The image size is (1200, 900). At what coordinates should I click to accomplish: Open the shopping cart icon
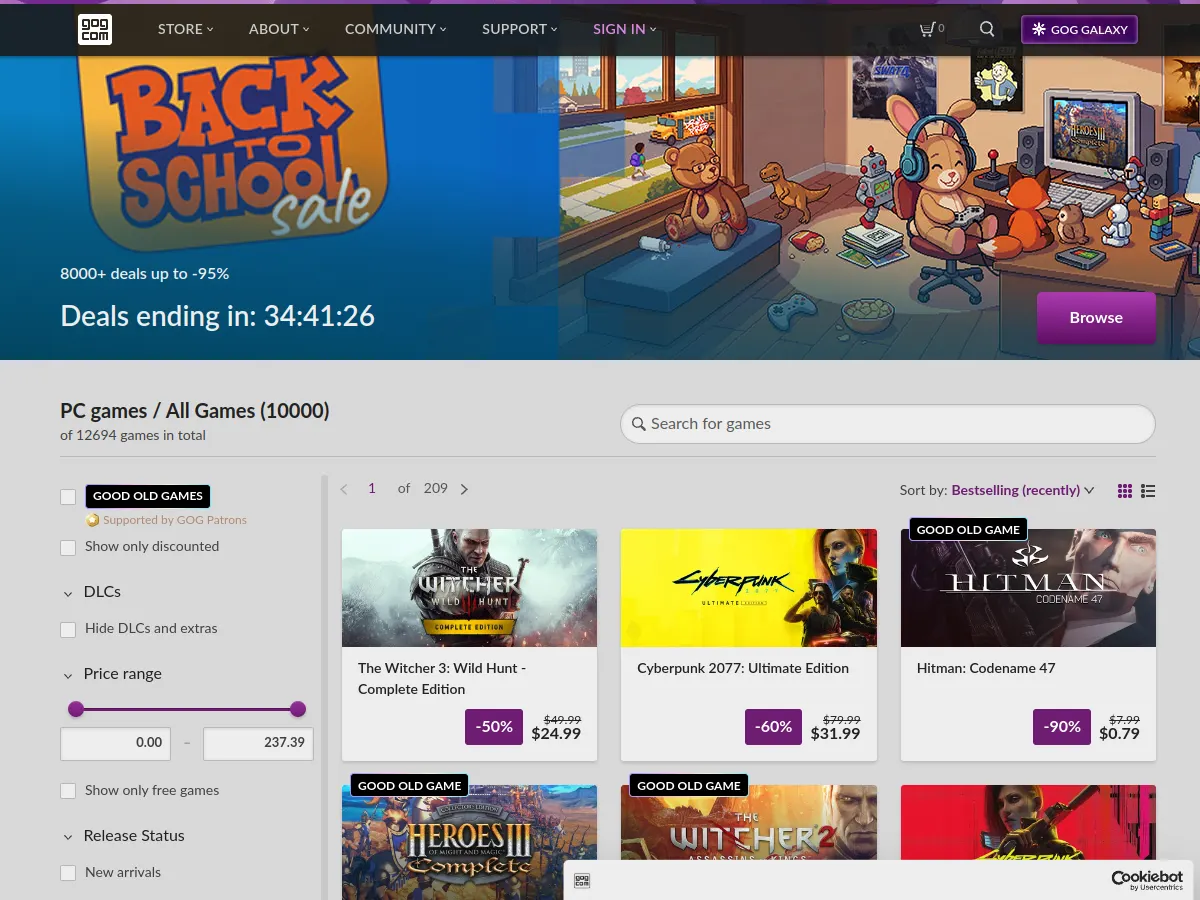coord(927,29)
